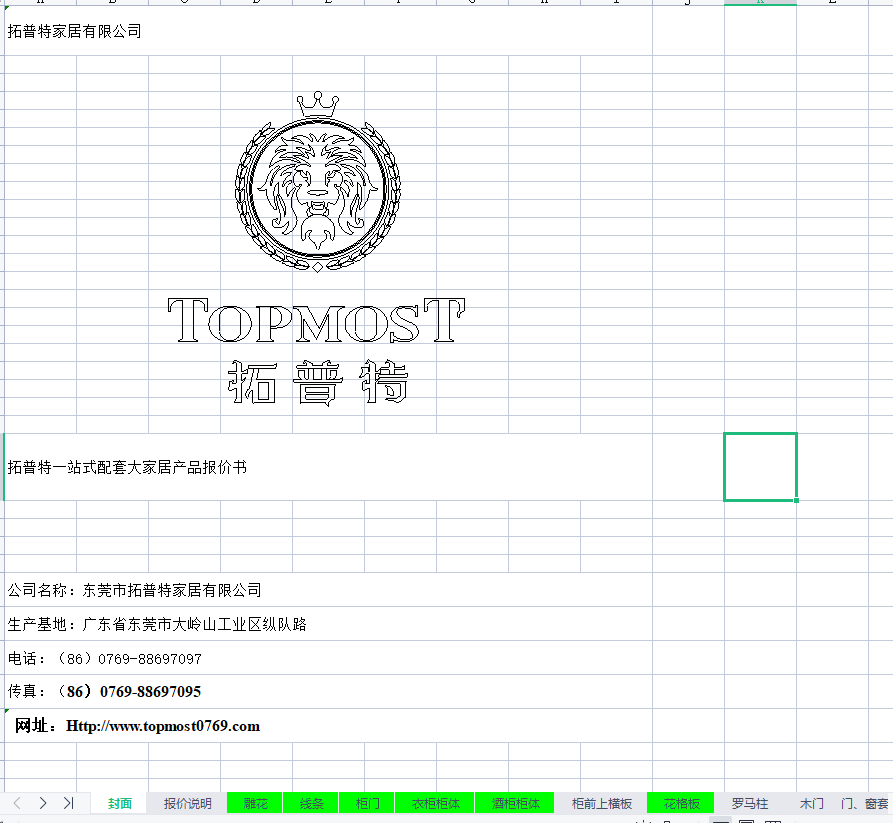Screen dimensions: 893x823
Task: Select the lion crest logo image
Action: [x=317, y=182]
